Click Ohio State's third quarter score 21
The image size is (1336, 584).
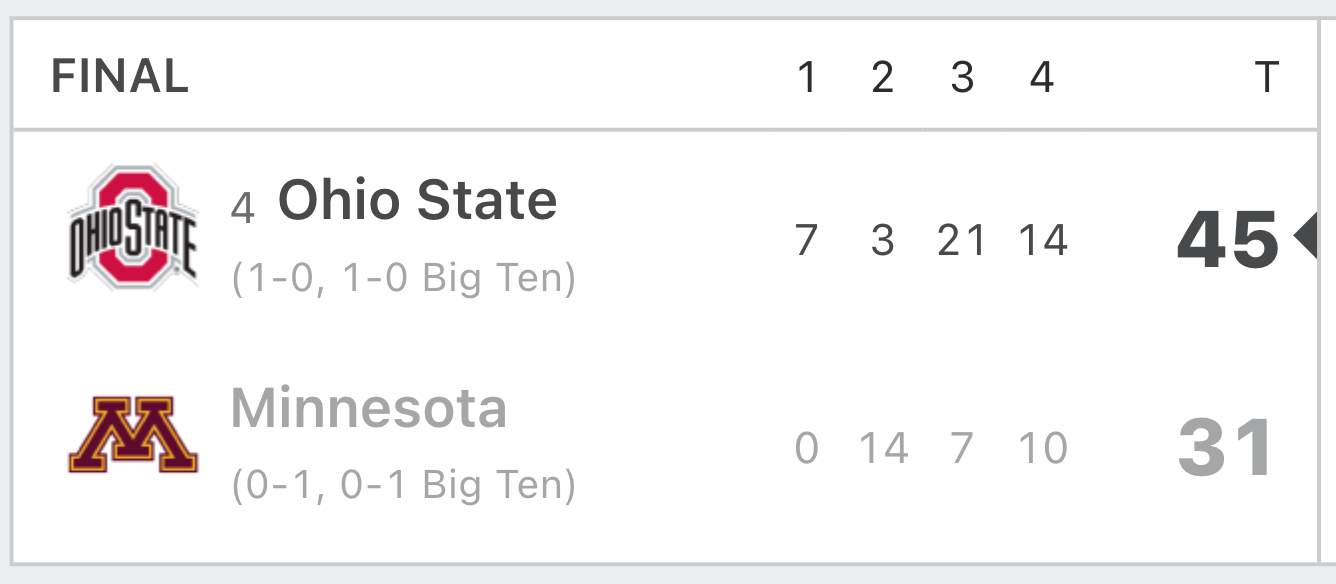tap(962, 241)
